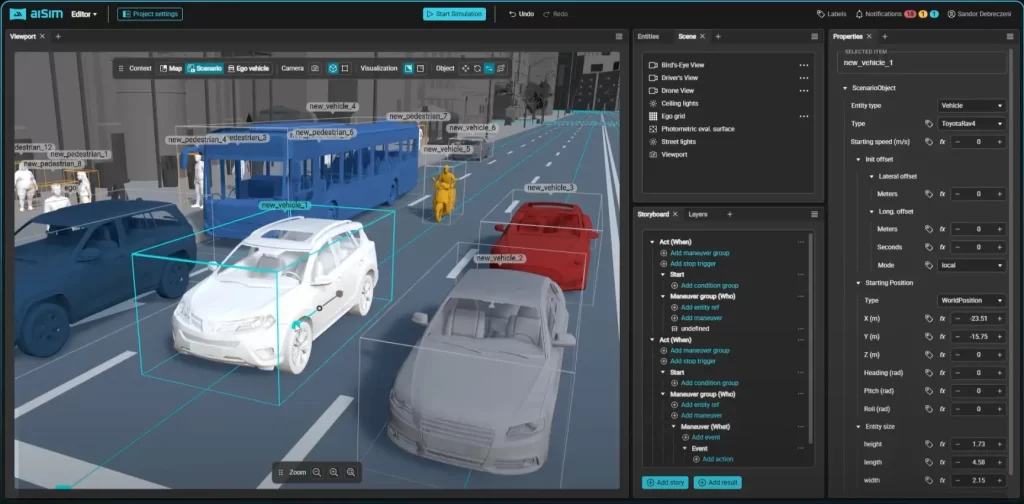Image resolution: width=1024 pixels, height=504 pixels.
Task: Open more options for Ego grid
Action: point(804,116)
